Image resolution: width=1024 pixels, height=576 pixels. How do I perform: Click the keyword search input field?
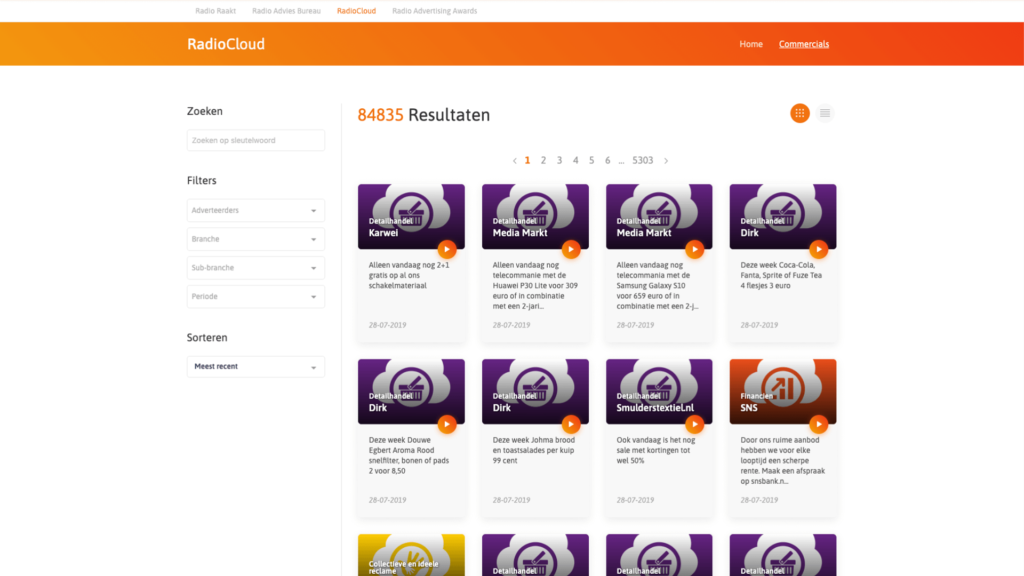(x=256, y=141)
